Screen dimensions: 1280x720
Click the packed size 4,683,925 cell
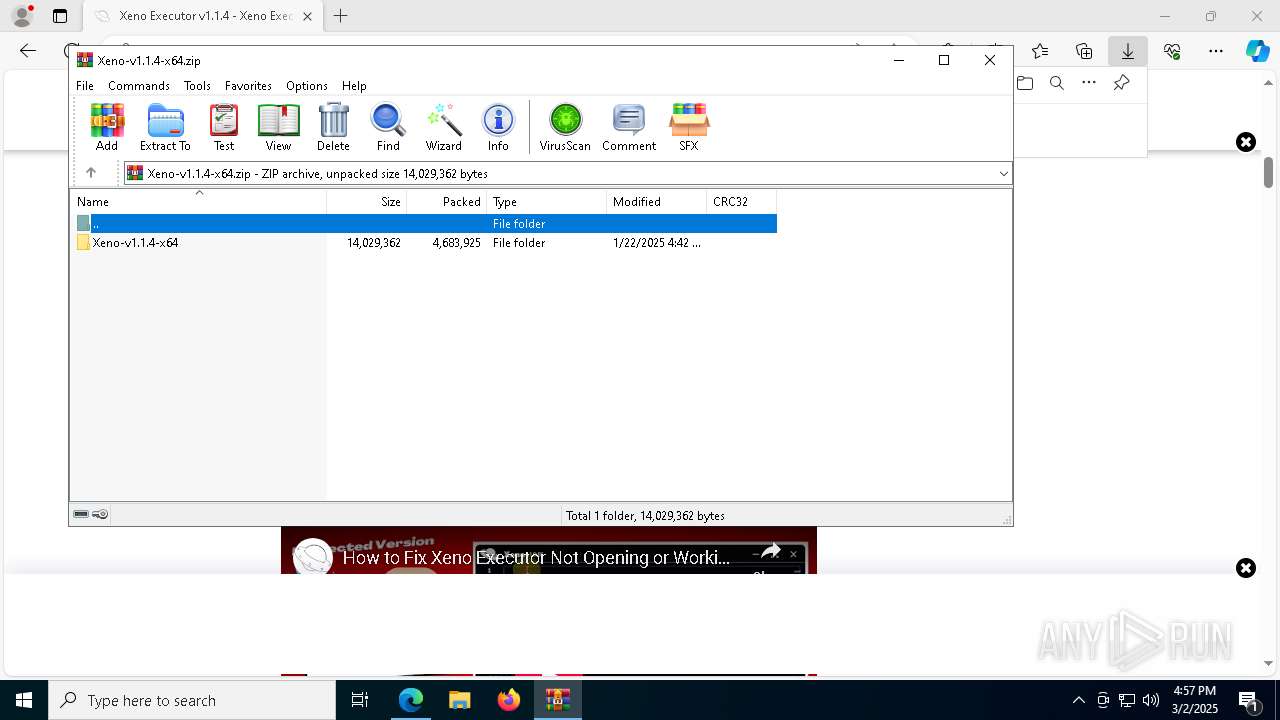point(457,243)
